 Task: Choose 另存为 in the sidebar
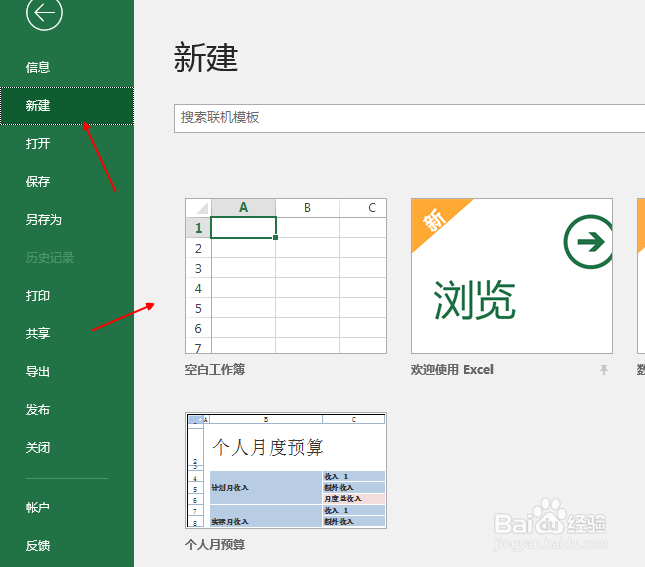(44, 219)
